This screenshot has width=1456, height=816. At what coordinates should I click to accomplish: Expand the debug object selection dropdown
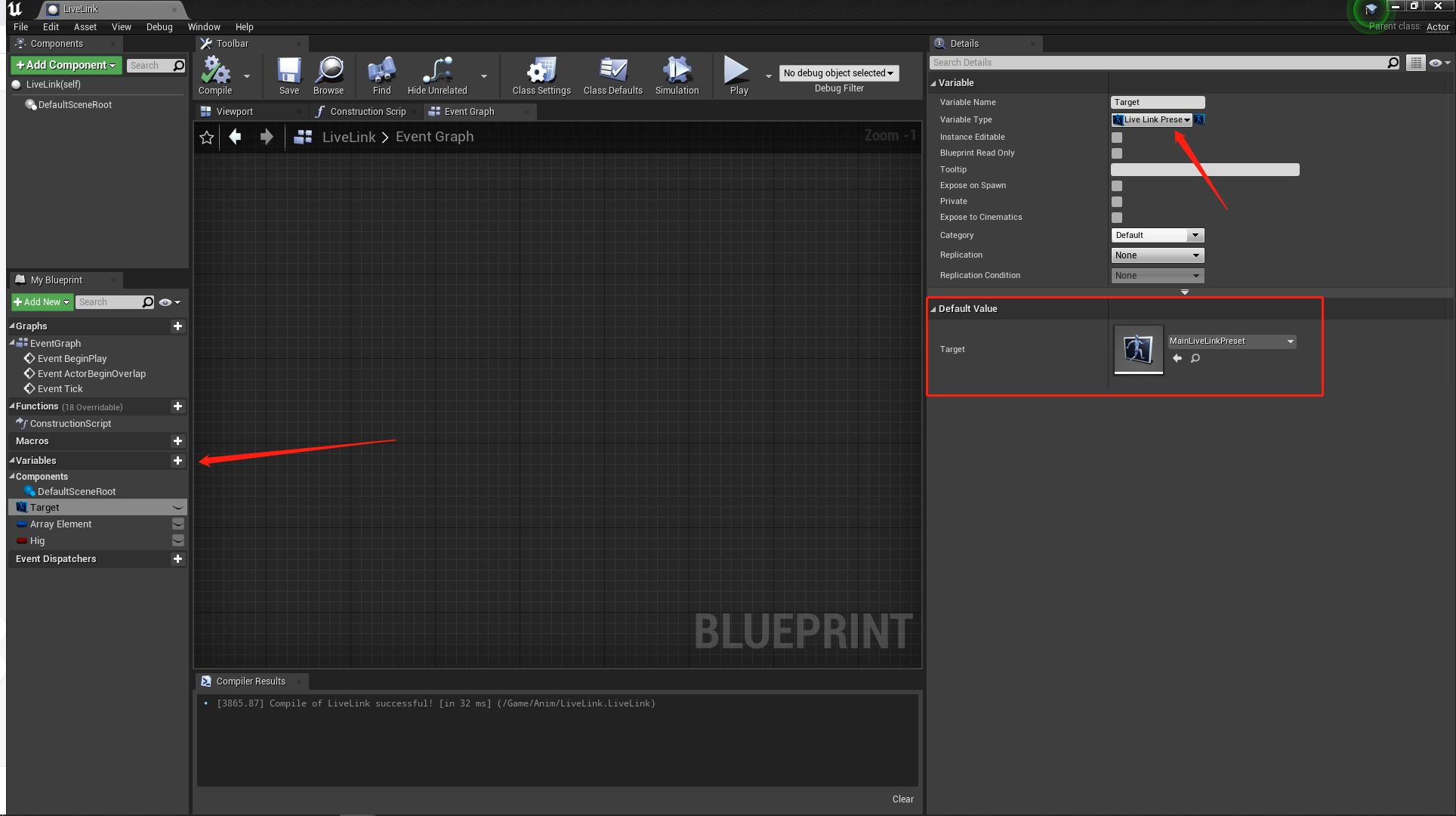[x=838, y=73]
